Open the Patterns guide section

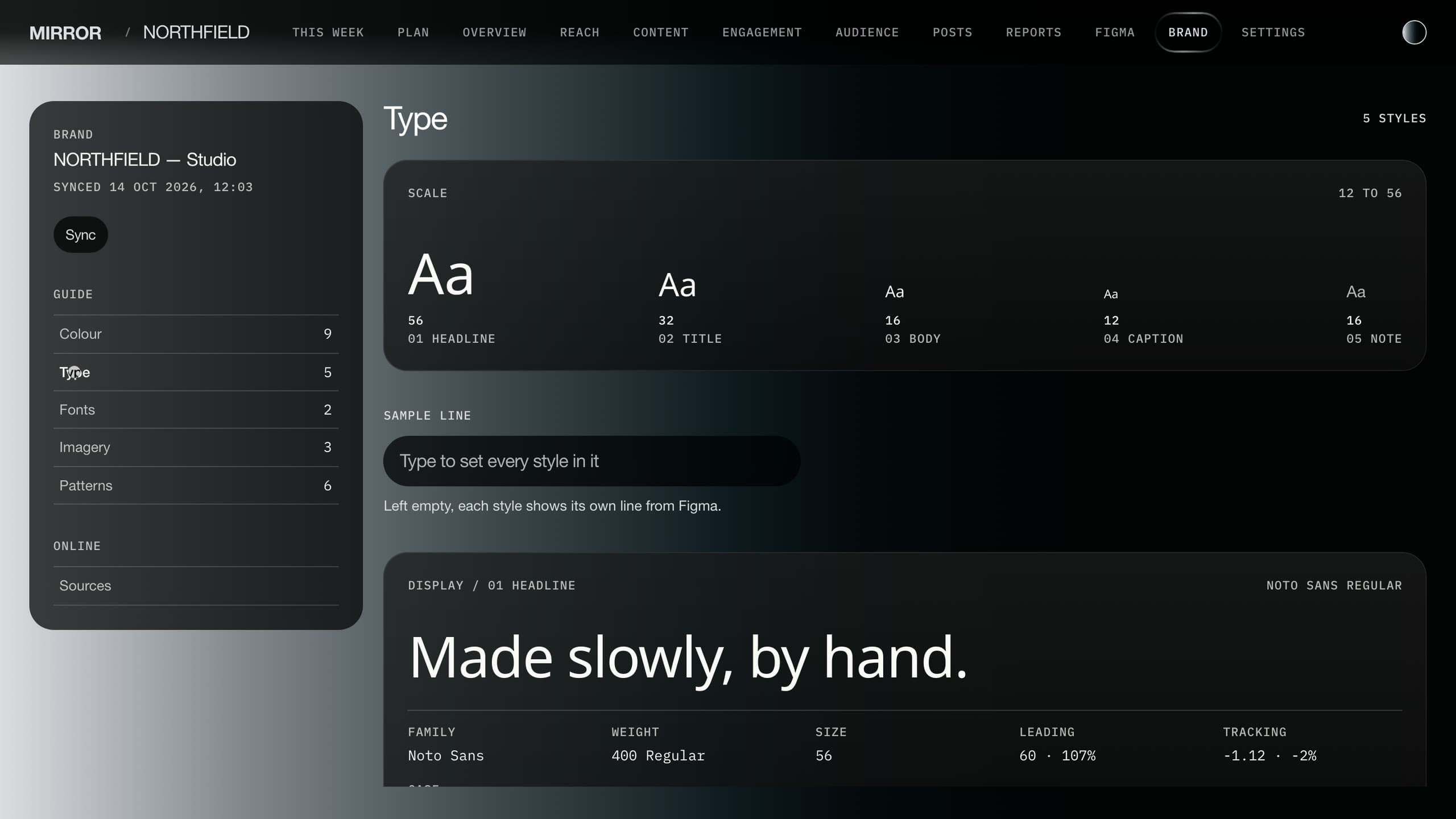[x=196, y=485]
